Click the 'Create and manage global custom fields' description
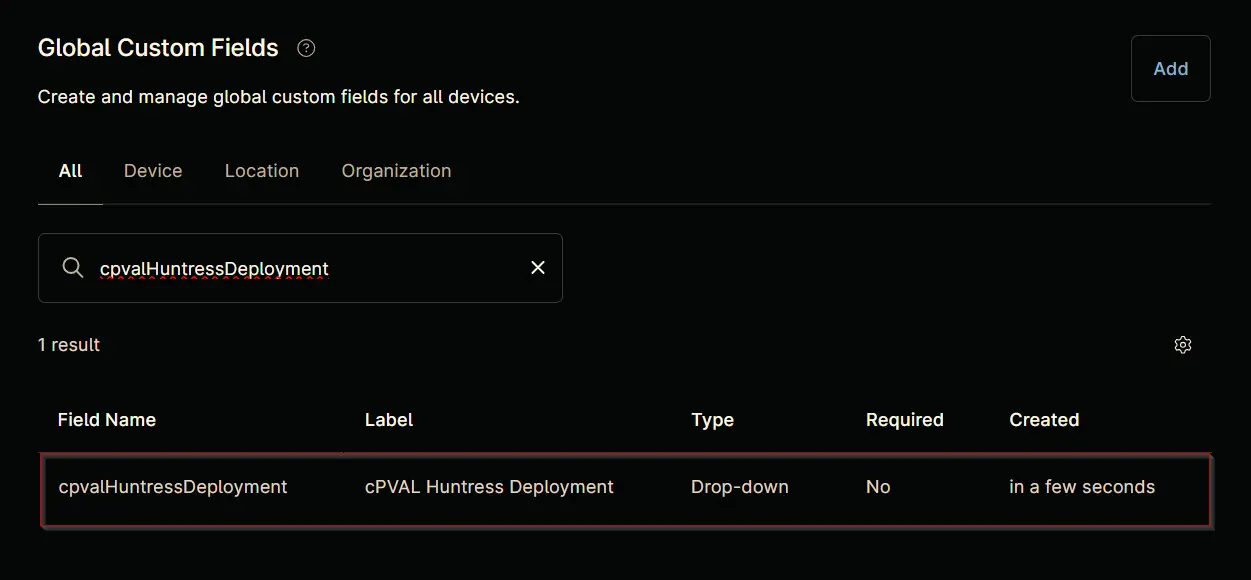Image resolution: width=1251 pixels, height=580 pixels. point(278,97)
